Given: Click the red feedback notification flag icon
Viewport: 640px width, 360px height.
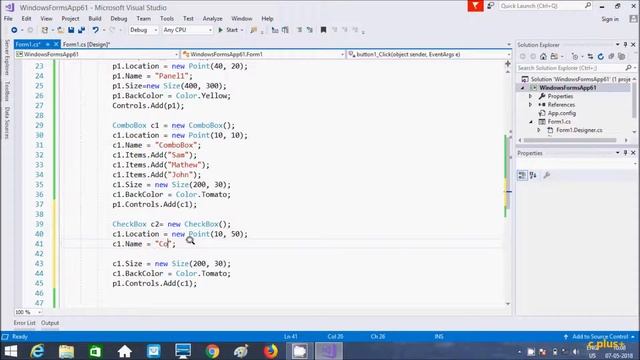Looking at the screenshot, I should [475, 6].
